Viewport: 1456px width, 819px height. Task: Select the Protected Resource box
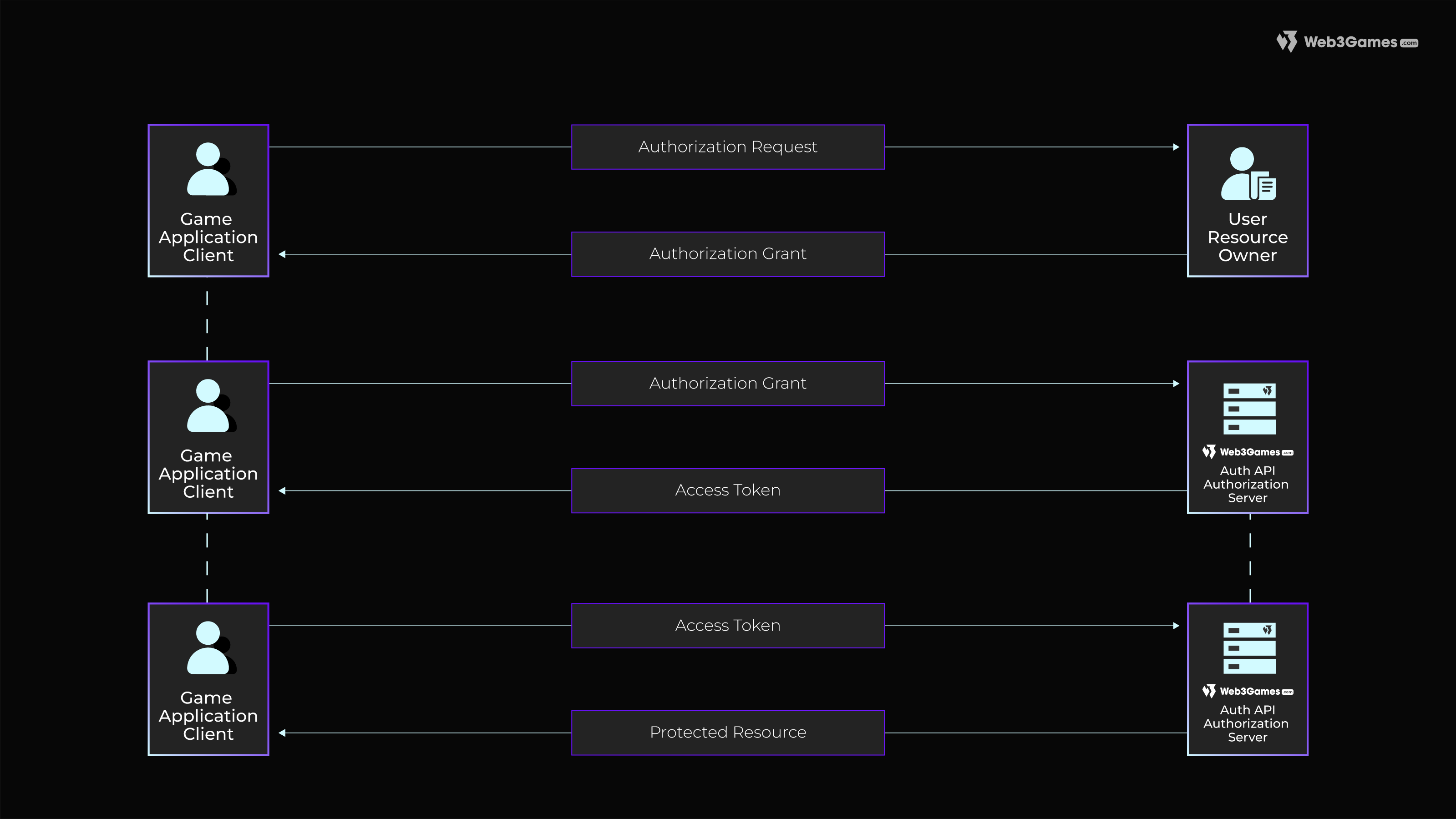pyautogui.click(x=728, y=733)
